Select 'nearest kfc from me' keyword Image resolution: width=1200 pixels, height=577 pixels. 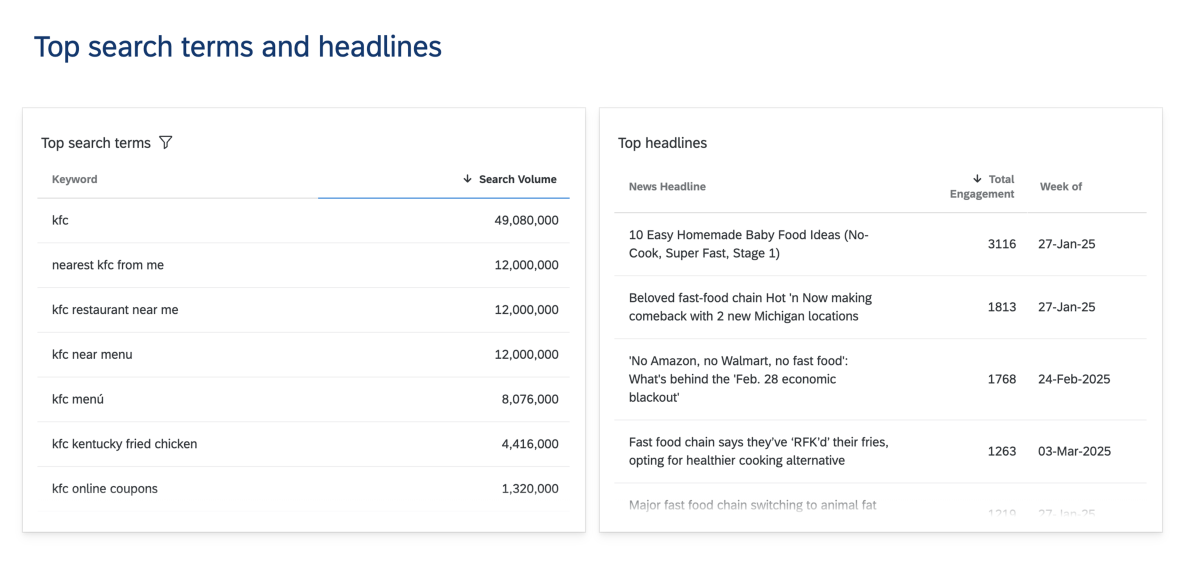coord(108,265)
